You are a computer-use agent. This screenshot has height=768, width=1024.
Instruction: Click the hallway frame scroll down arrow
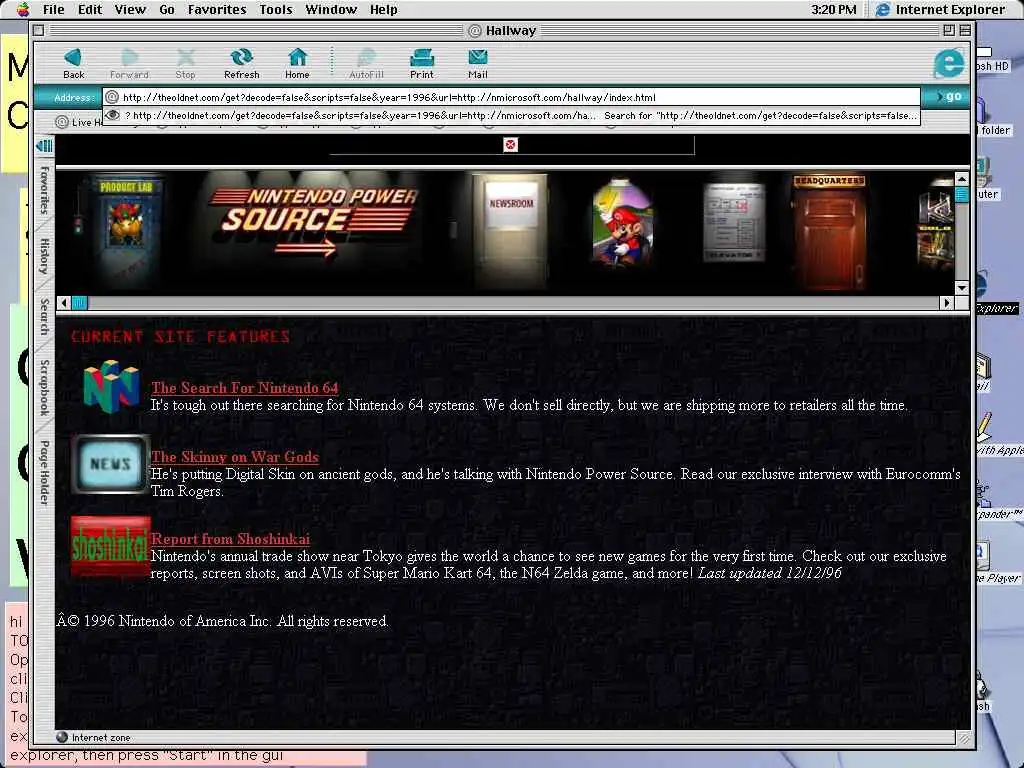[x=961, y=287]
